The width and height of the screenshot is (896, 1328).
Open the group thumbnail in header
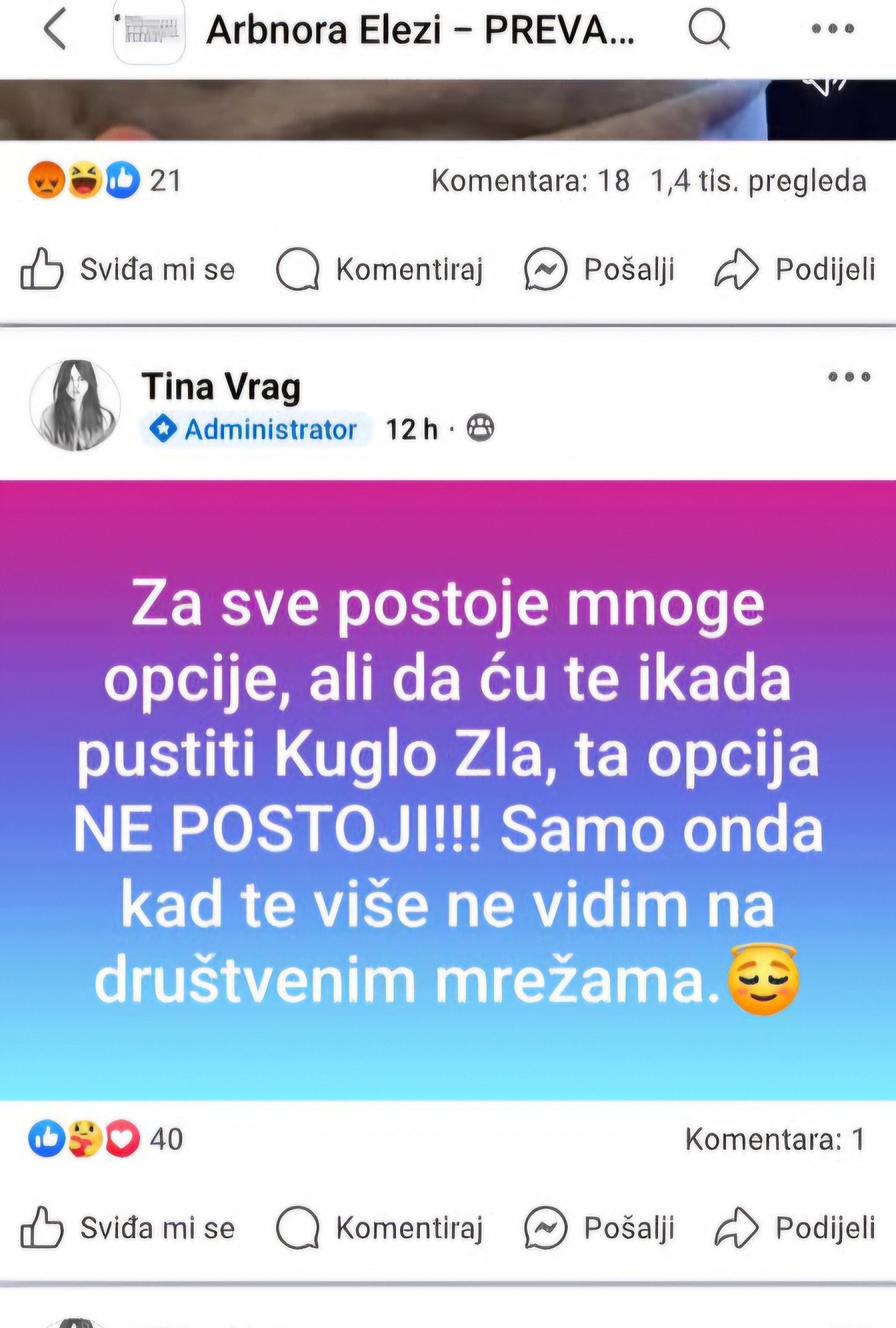pos(150,31)
